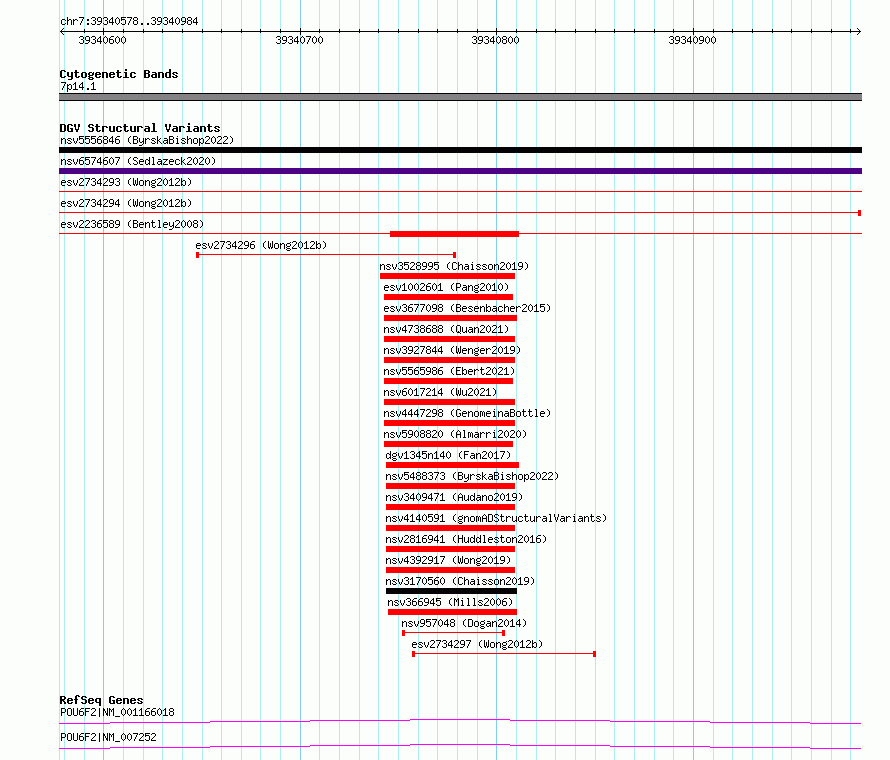The height and width of the screenshot is (760, 890).
Task: Select nsv2816941 (Huddleston2016) variant
Action: pos(466,539)
